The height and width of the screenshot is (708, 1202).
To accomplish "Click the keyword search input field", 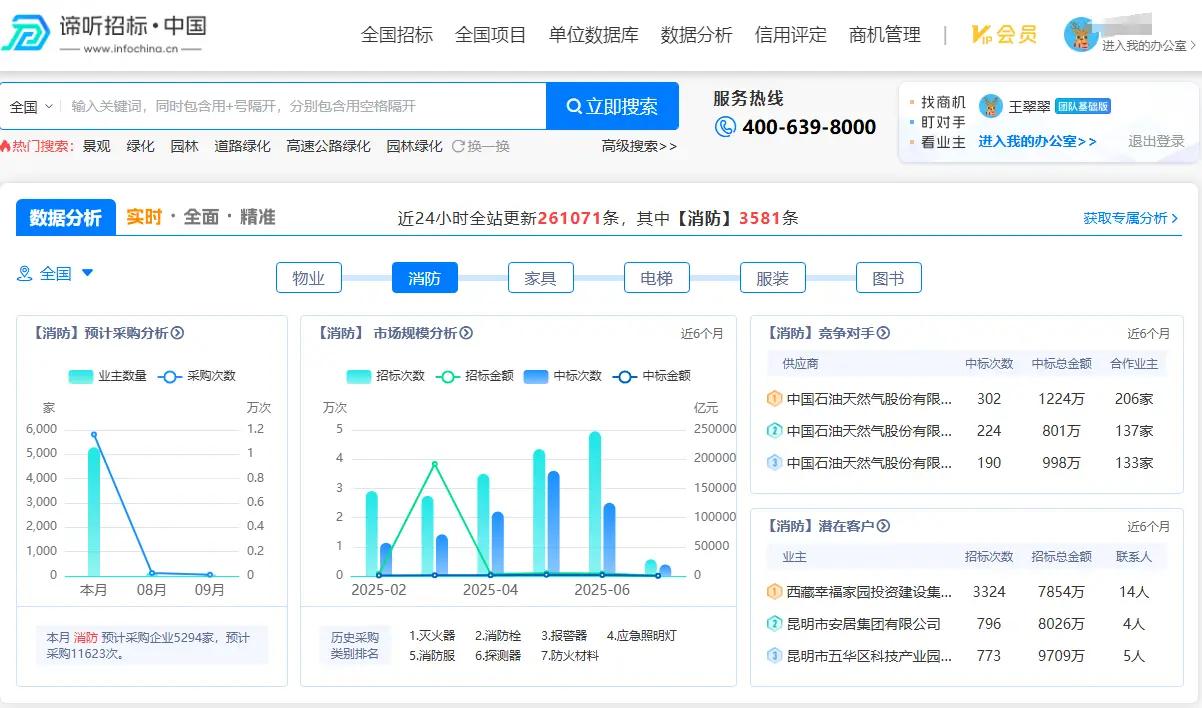I will click(300, 106).
